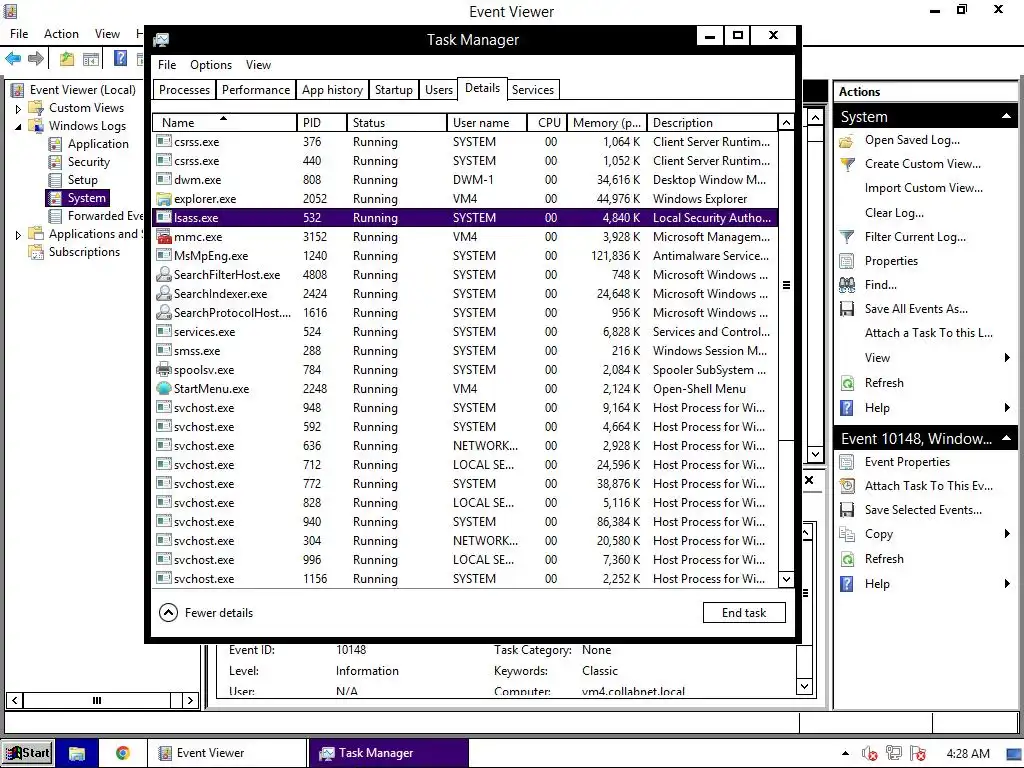Collapse the System actions section
This screenshot has width=1024, height=768.
click(x=1006, y=116)
